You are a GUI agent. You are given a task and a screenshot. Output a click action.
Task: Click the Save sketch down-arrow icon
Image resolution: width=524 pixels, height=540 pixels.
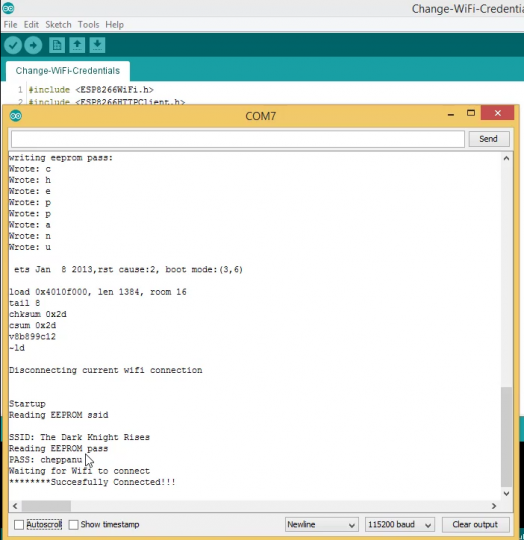(97, 45)
